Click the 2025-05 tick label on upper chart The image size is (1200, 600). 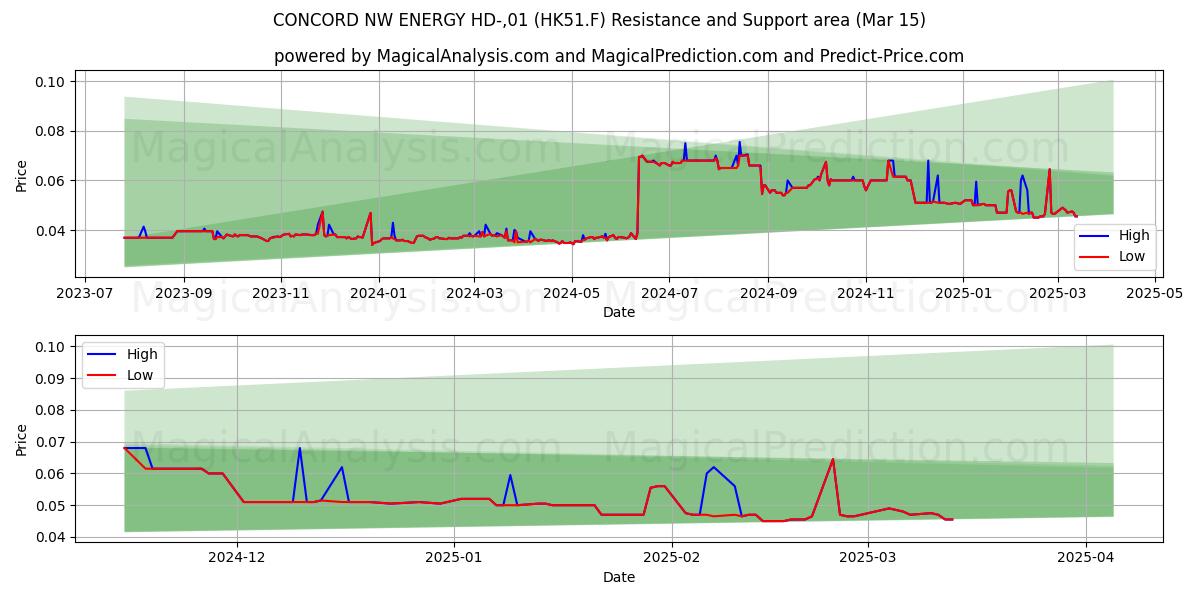point(1154,293)
